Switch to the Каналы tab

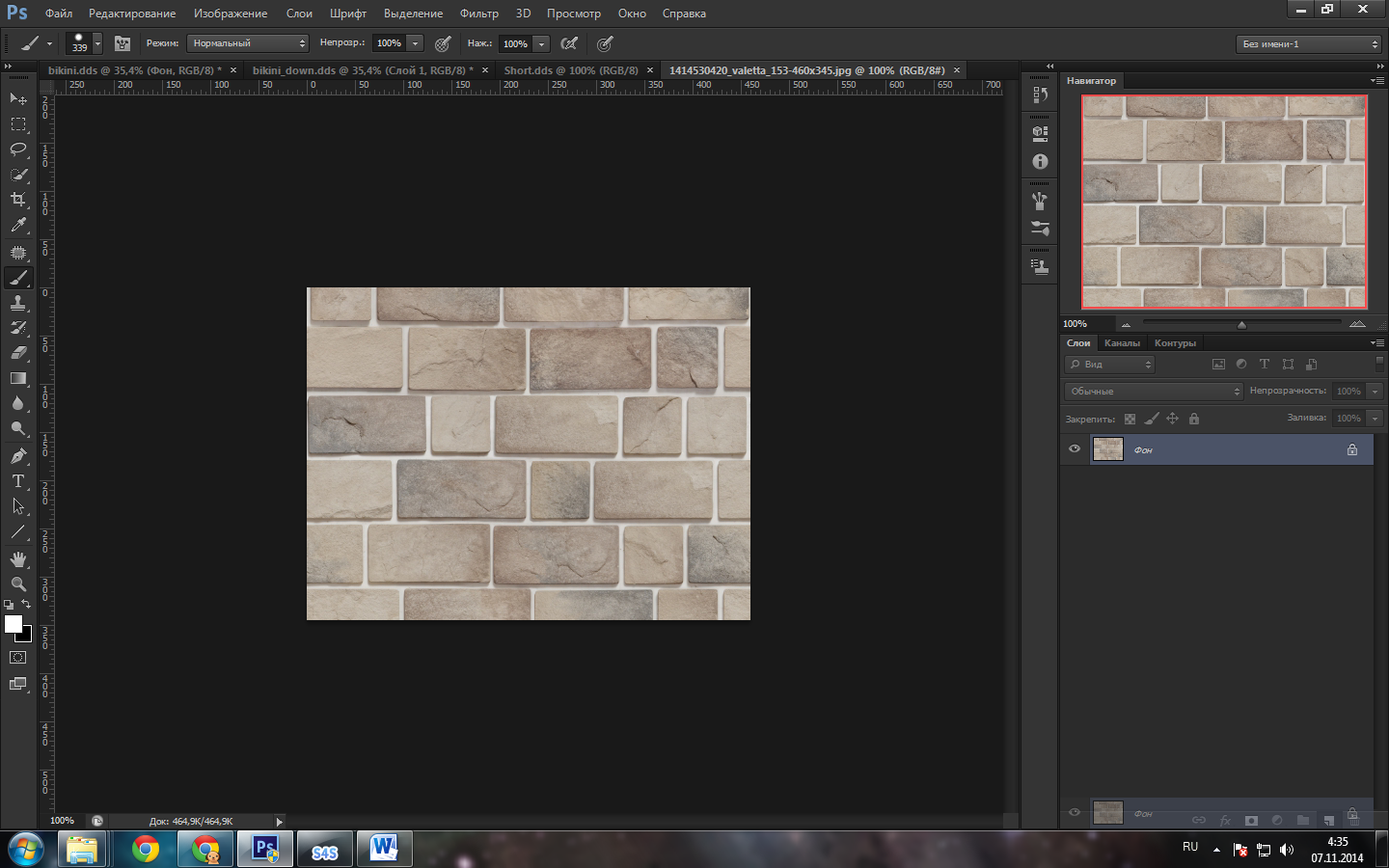pos(1122,343)
